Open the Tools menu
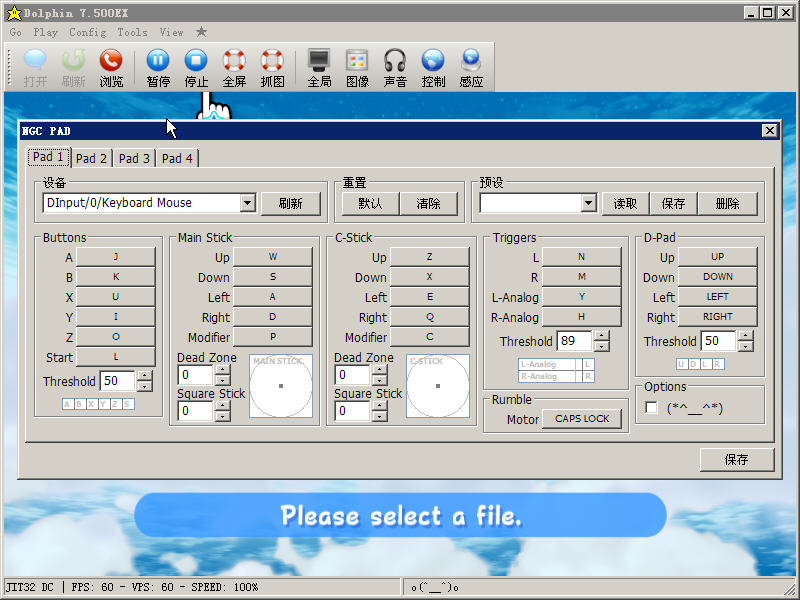Screen dimensions: 800x600 pos(133,32)
